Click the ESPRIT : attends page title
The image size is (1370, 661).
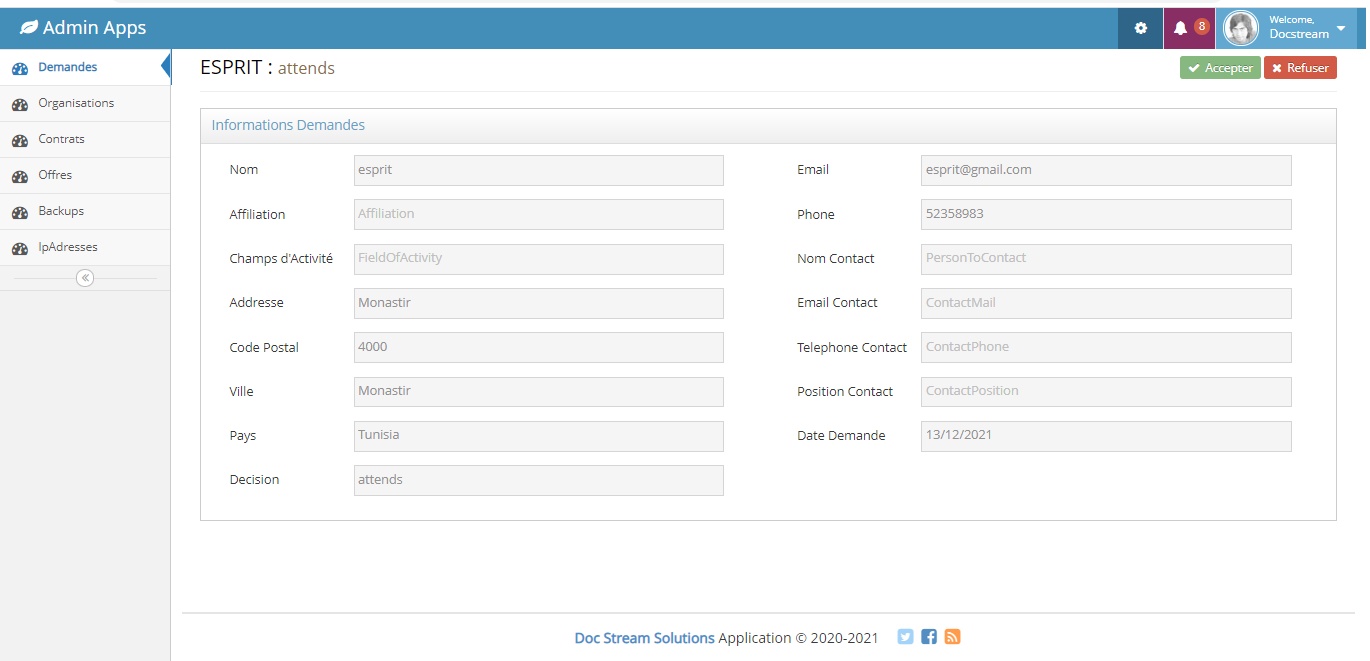[267, 68]
